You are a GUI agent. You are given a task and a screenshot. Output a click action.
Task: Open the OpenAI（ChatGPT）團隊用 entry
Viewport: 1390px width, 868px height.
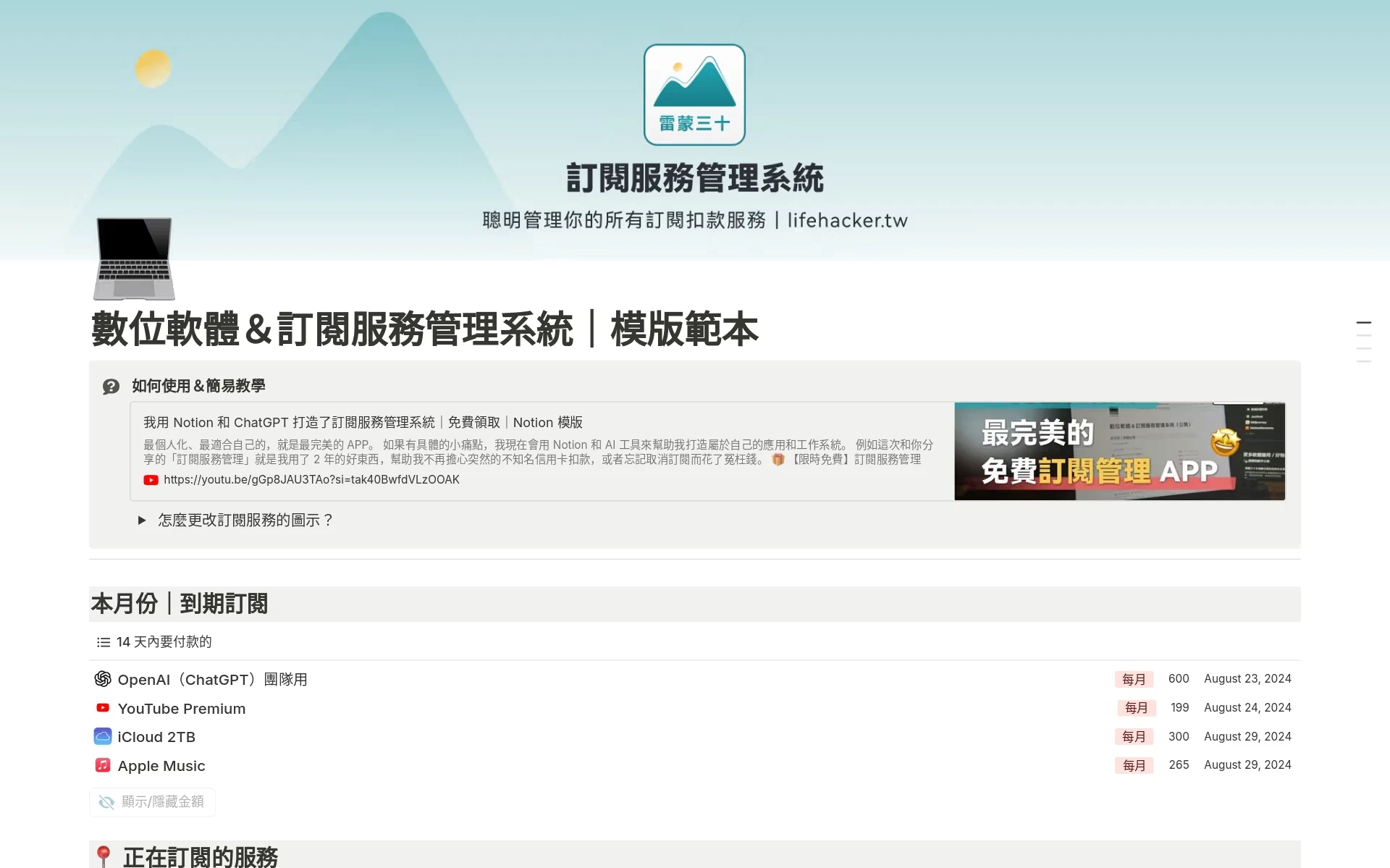pos(212,679)
